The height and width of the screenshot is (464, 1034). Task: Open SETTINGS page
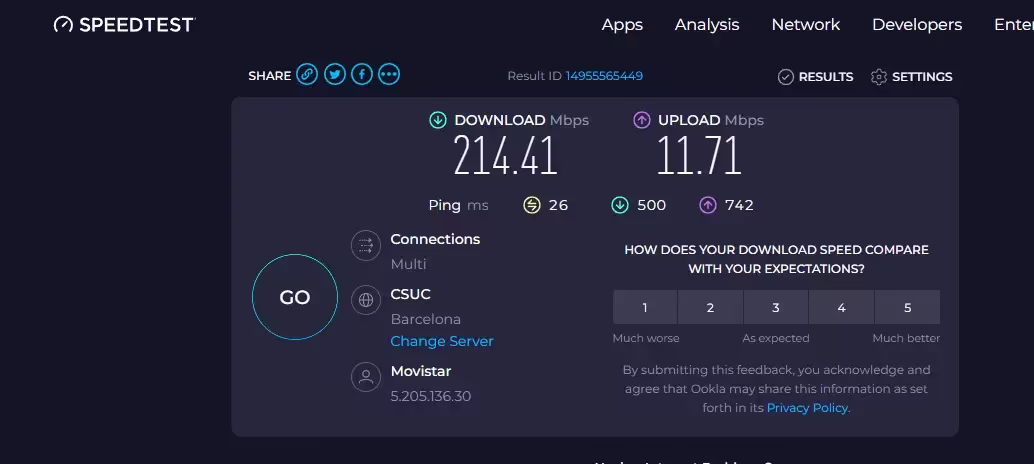[922, 77]
